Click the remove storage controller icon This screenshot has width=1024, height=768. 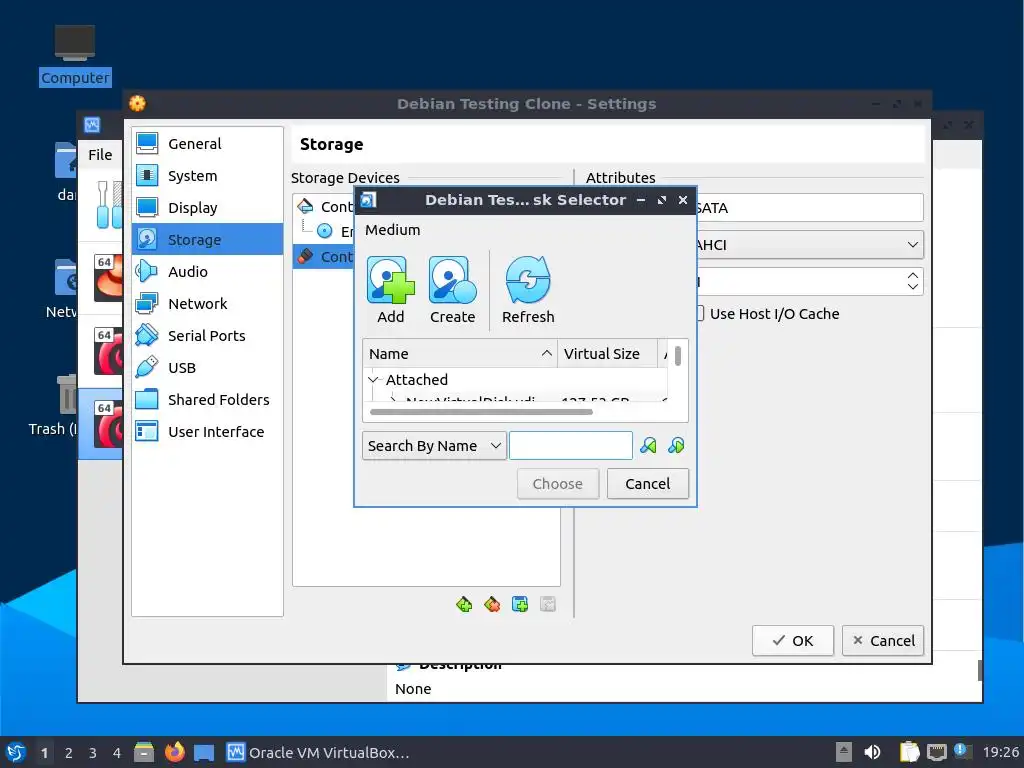coord(492,605)
